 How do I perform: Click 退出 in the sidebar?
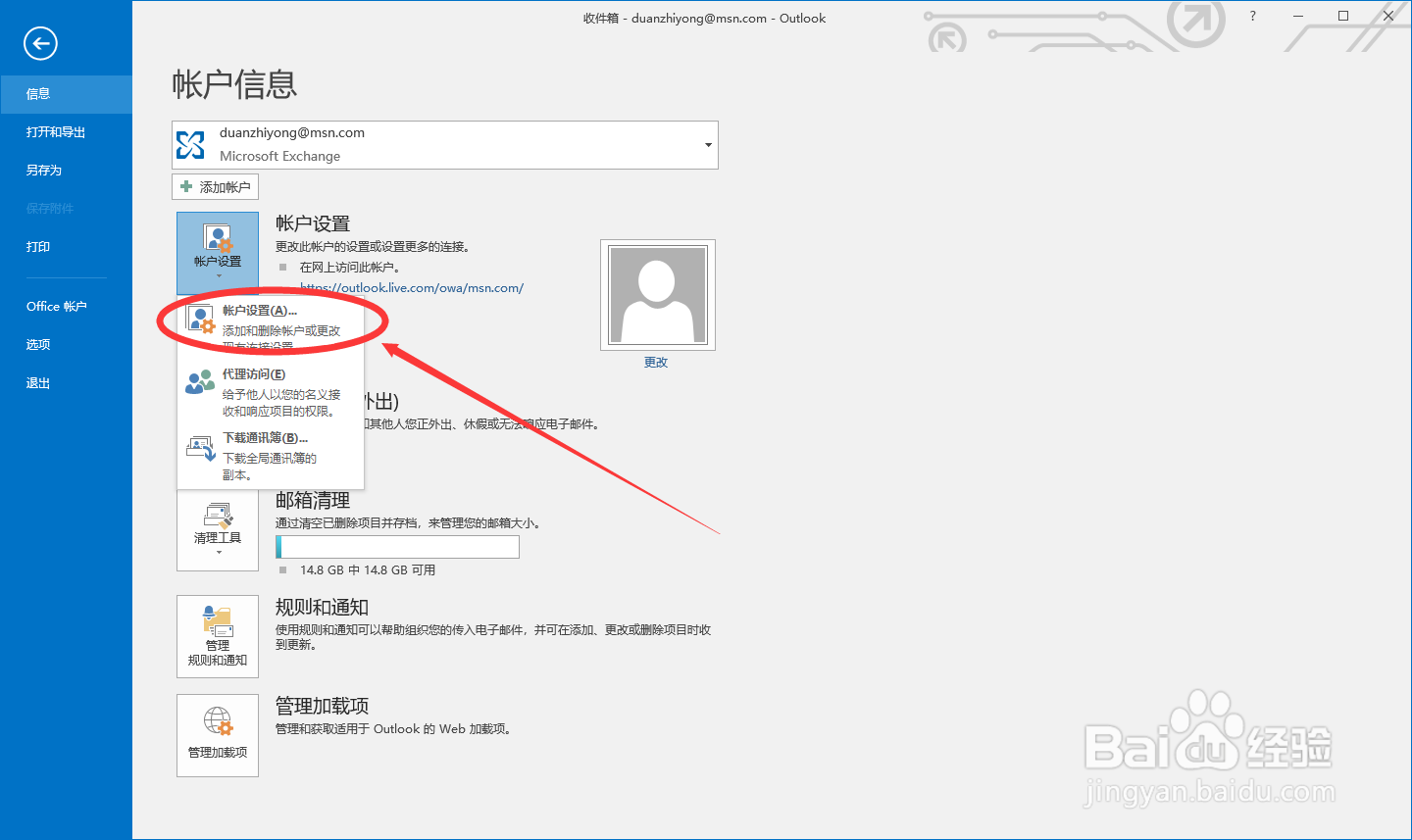point(66,383)
